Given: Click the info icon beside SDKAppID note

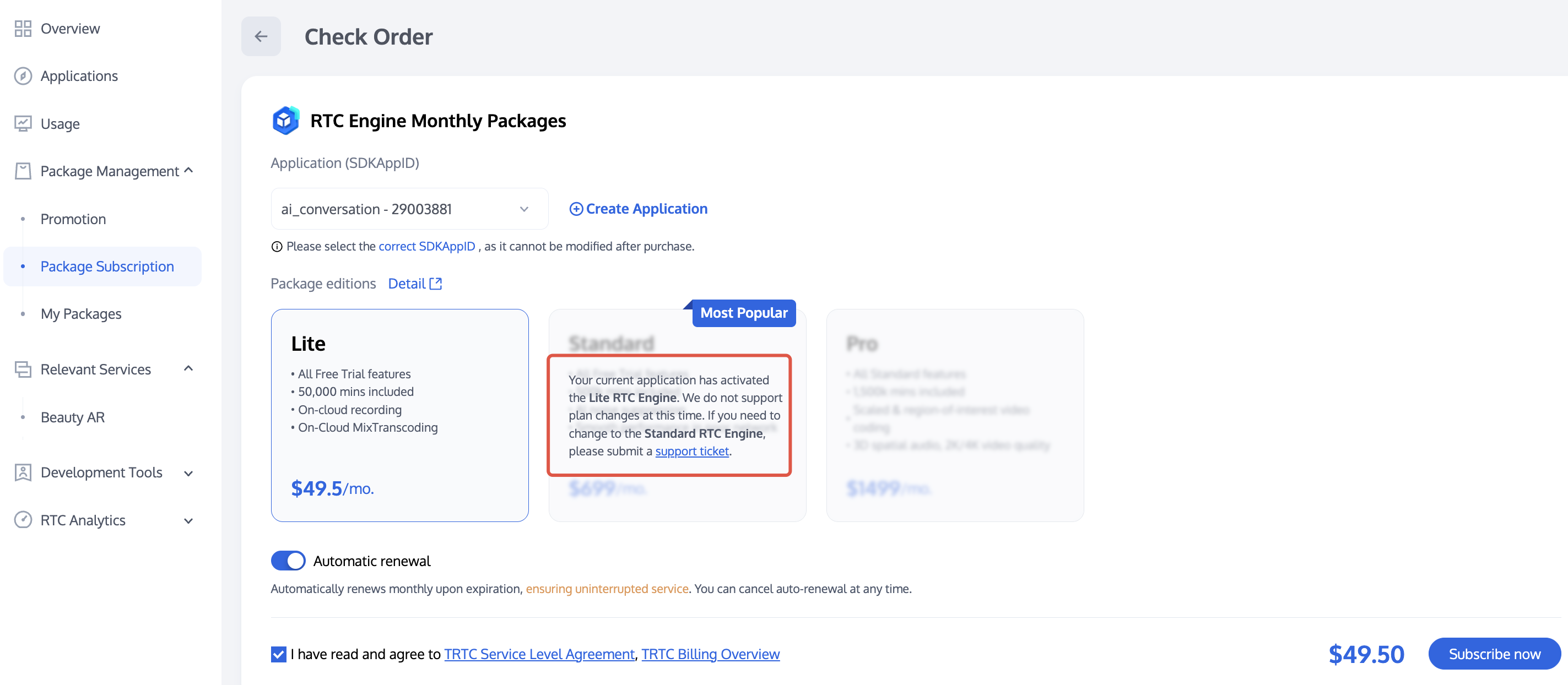Looking at the screenshot, I should click(x=277, y=246).
